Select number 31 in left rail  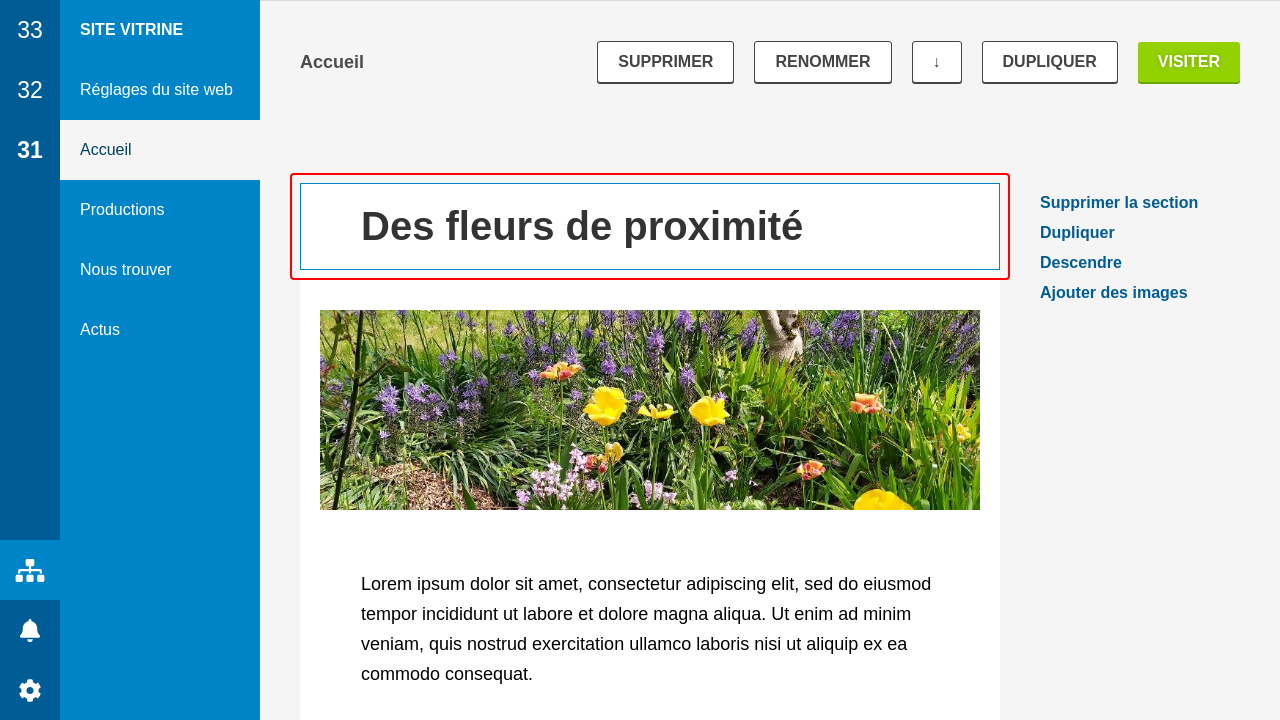[x=30, y=150]
